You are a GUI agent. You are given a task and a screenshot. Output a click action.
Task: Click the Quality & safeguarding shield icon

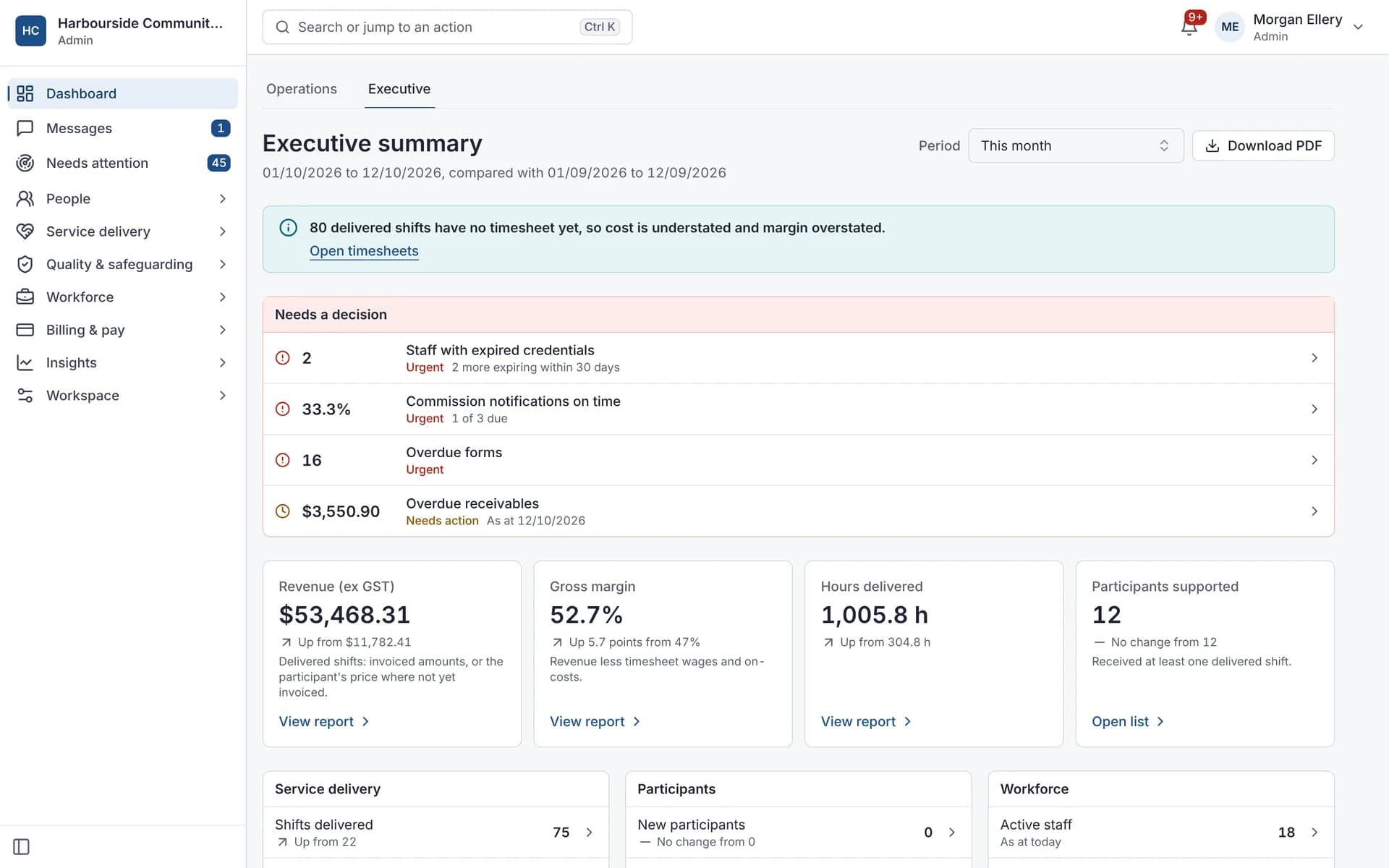tap(25, 264)
